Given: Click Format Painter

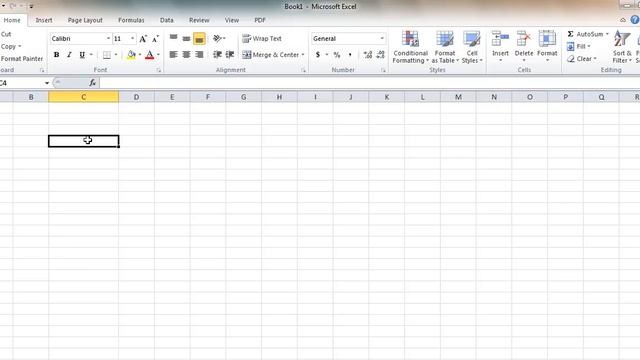Looking at the screenshot, I should point(22,59).
